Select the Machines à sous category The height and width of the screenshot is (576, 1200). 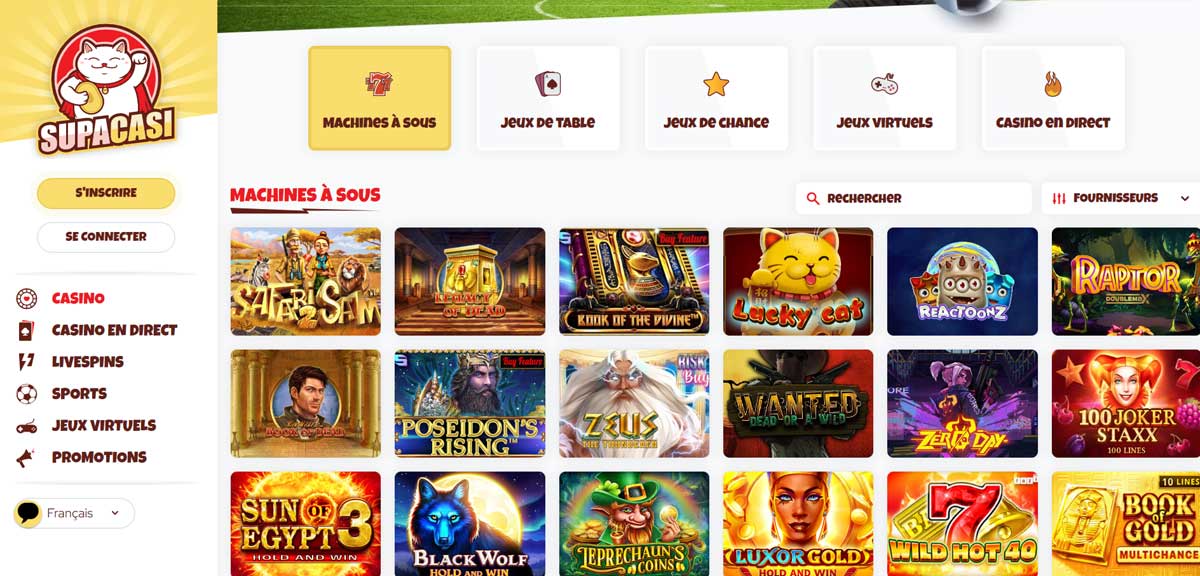(x=380, y=98)
